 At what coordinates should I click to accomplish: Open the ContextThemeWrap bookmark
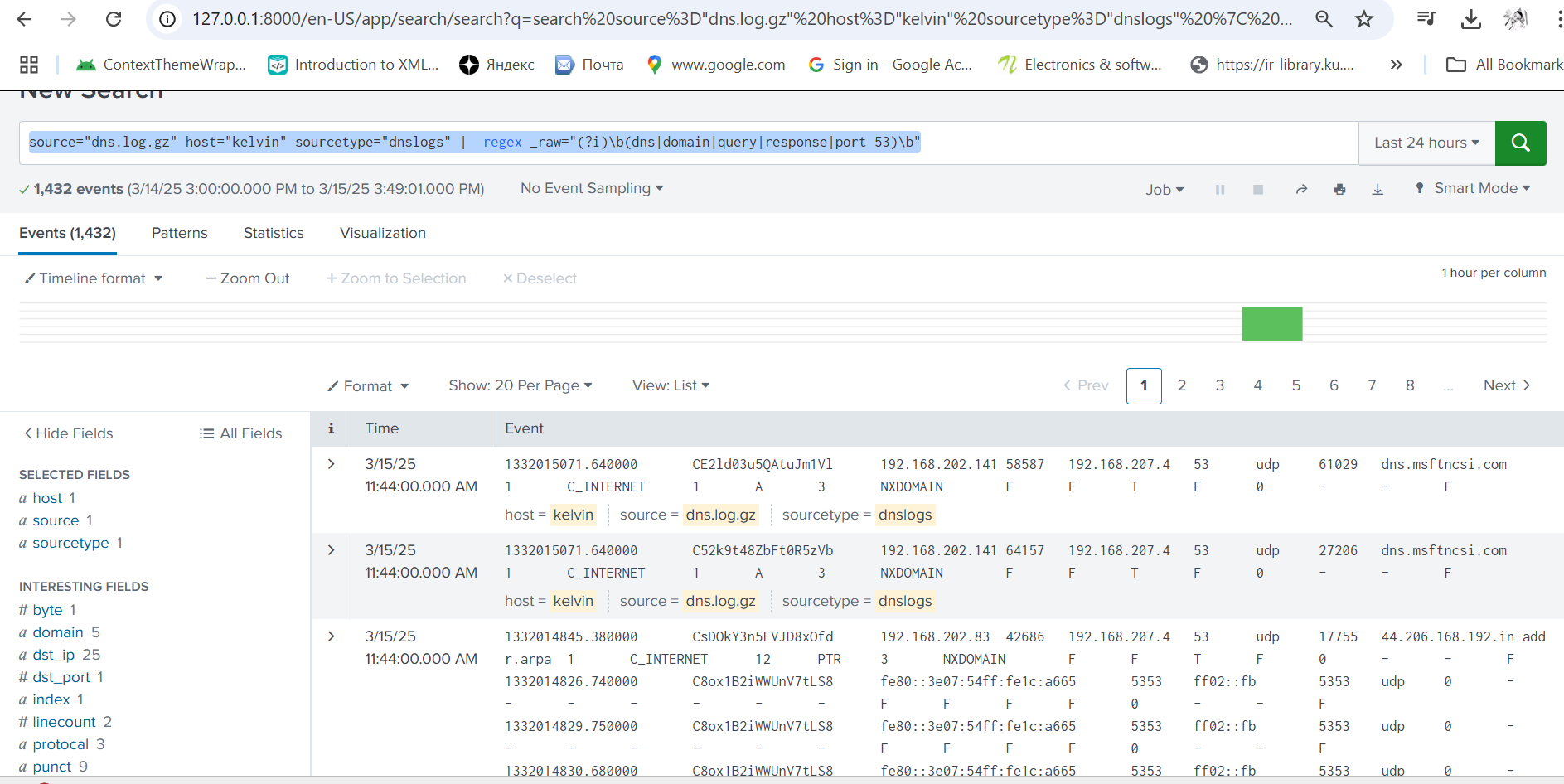tap(161, 65)
